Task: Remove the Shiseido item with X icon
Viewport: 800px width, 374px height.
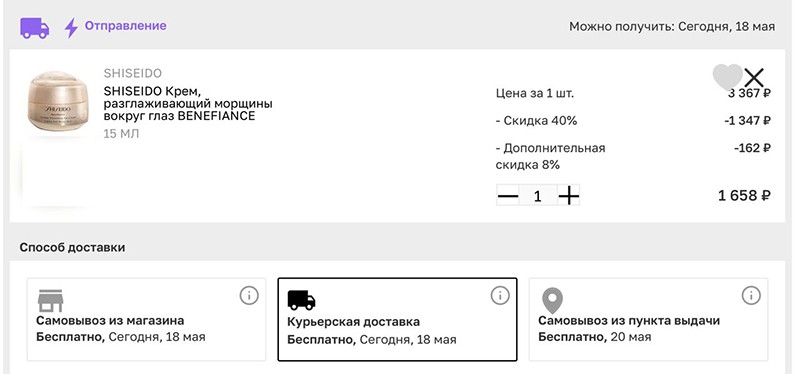Action: pos(754,78)
